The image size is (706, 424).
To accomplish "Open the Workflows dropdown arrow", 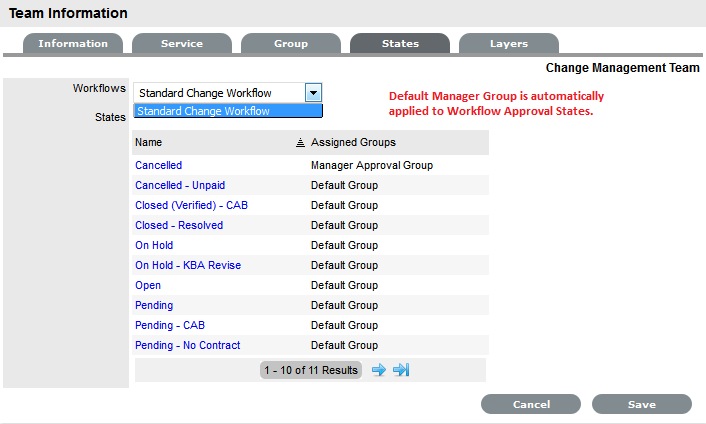I will 313,93.
